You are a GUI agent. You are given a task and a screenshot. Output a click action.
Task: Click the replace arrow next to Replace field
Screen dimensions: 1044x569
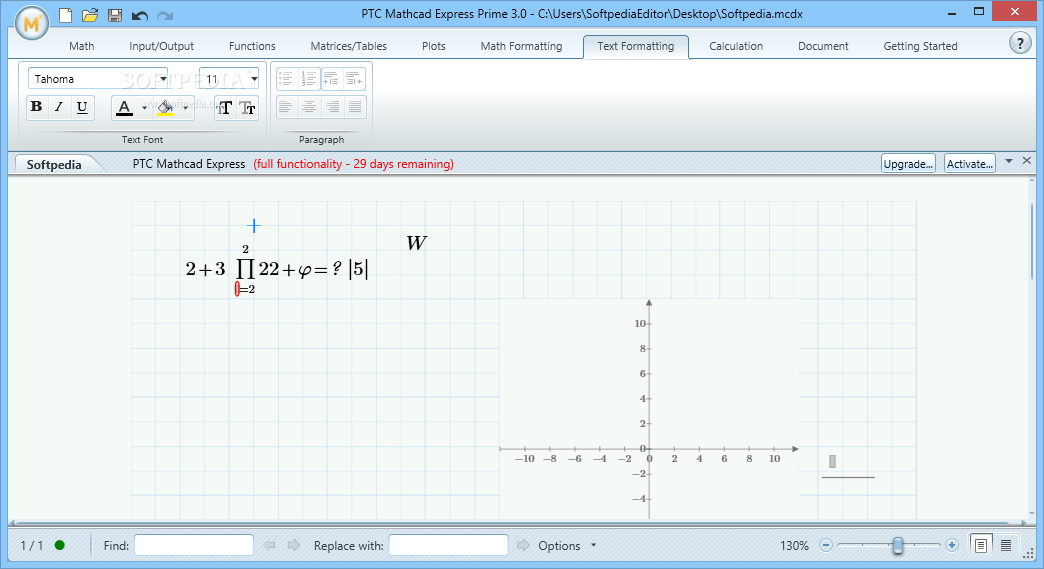point(523,545)
